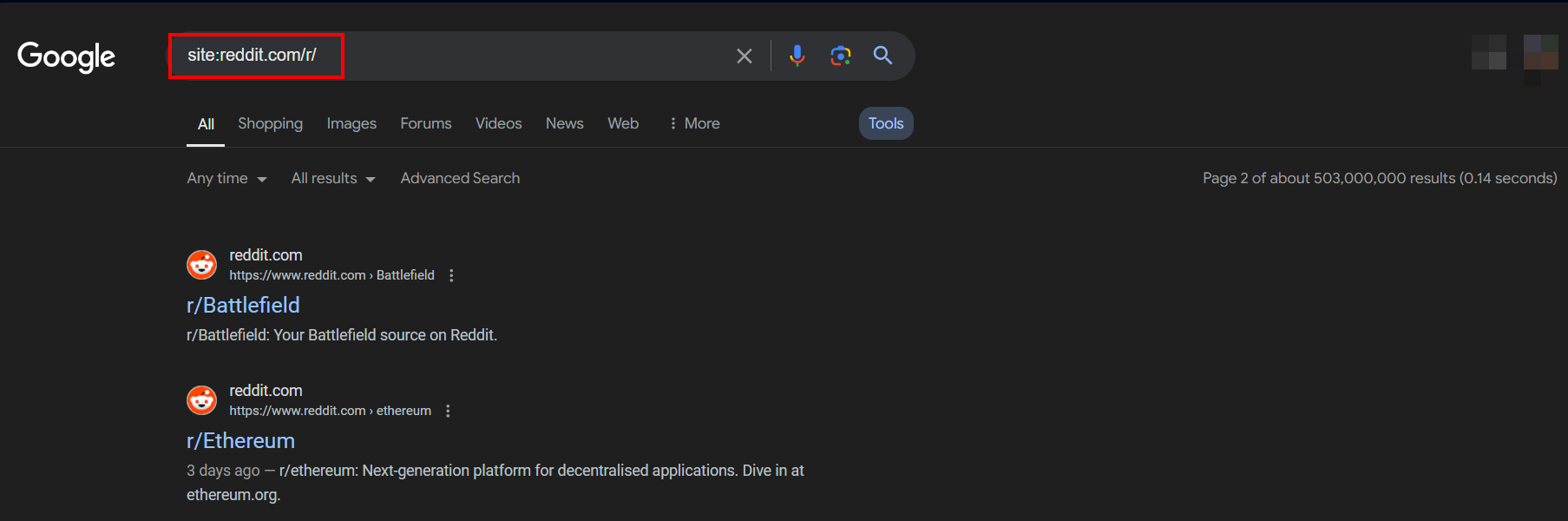Open options menu for Battlefield result
The width and height of the screenshot is (1568, 521).
click(451, 275)
